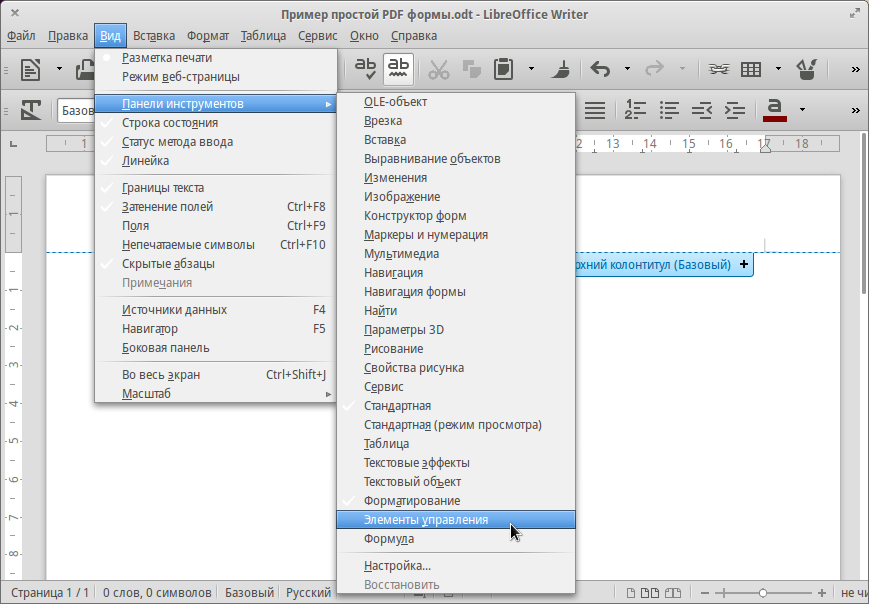The width and height of the screenshot is (869, 604).
Task: Choose Во весь экран full screen
Action: click(216, 375)
